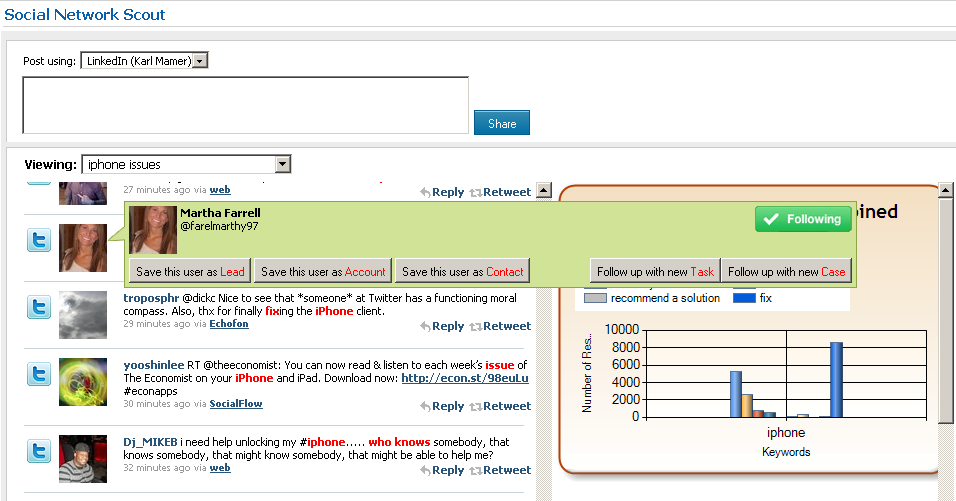Open web source link under 32 minutes ago
Viewport: 956px width, 501px height.
click(x=220, y=467)
